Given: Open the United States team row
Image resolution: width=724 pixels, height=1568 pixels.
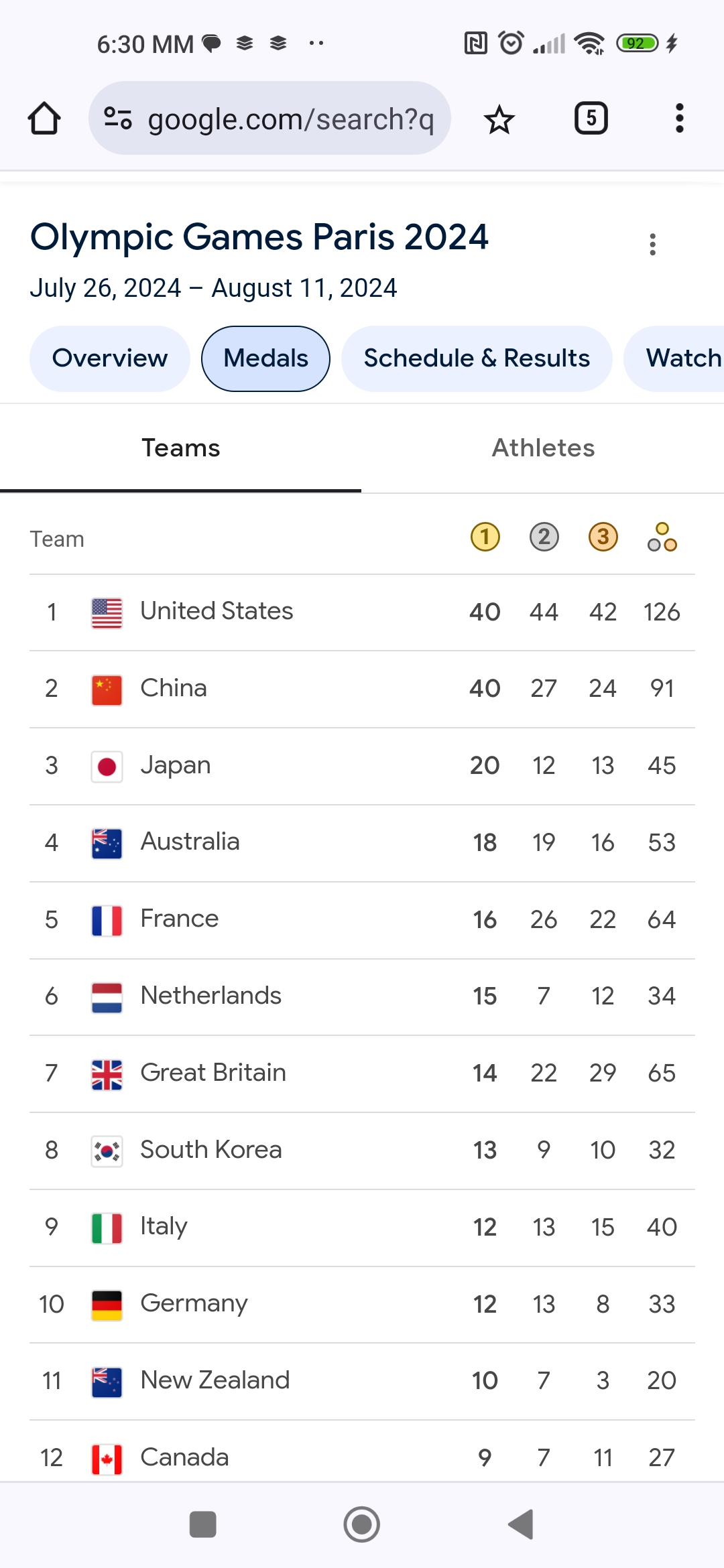Looking at the screenshot, I should pos(362,612).
